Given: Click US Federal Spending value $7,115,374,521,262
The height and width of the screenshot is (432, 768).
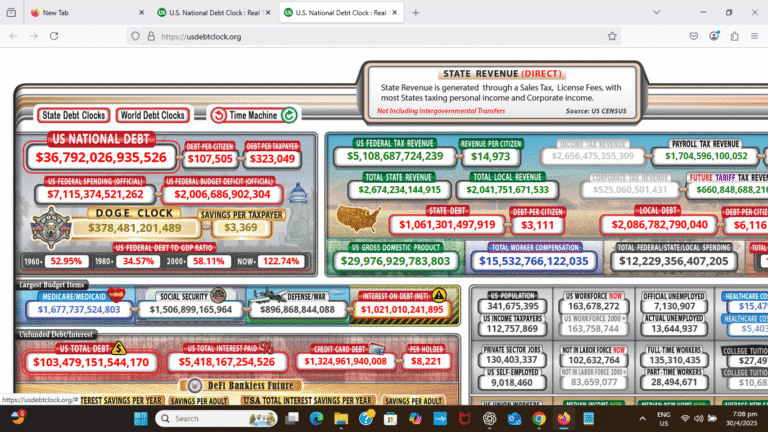Looking at the screenshot, I should click(96, 194).
